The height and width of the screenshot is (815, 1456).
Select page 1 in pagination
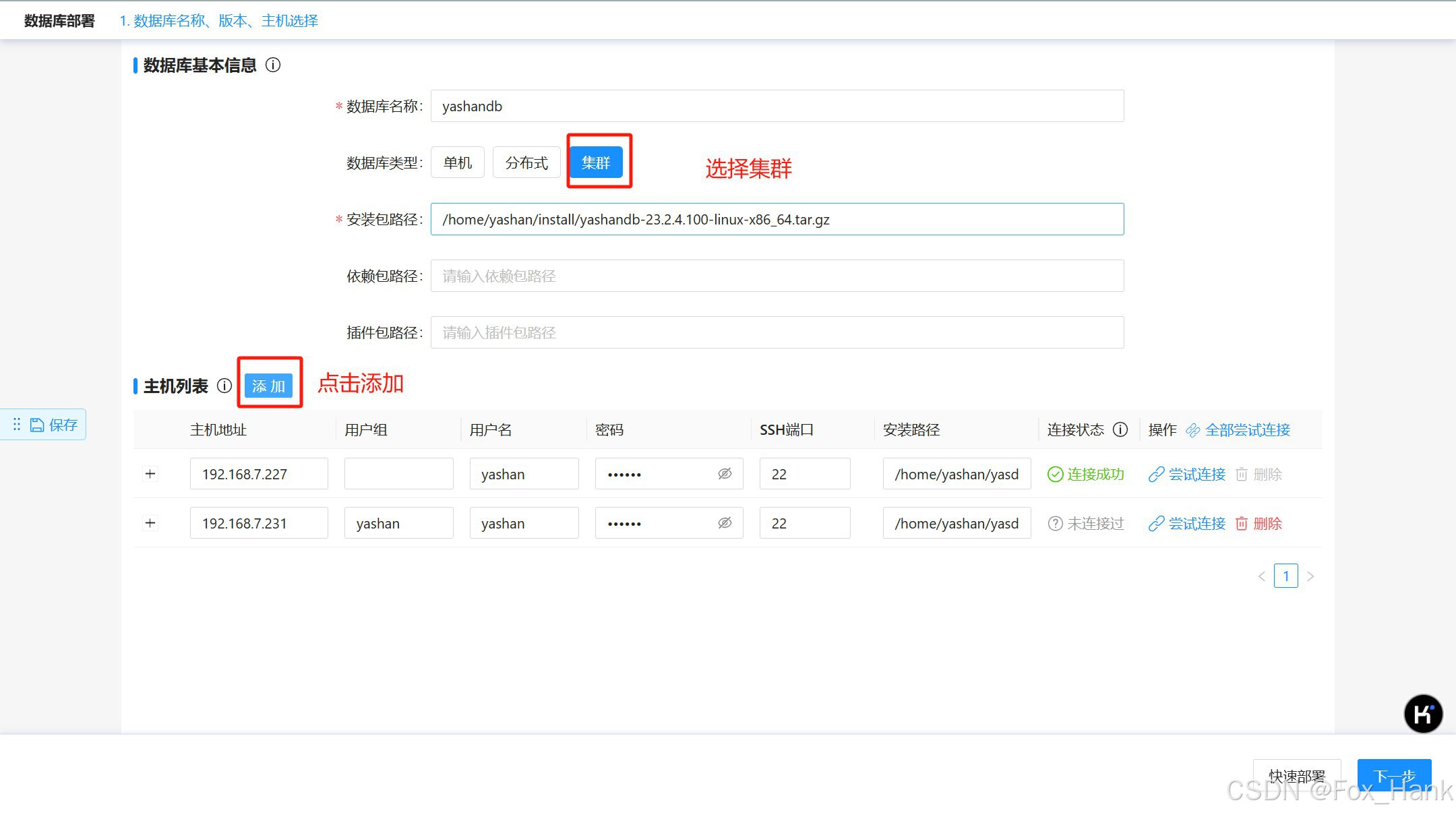[1285, 576]
